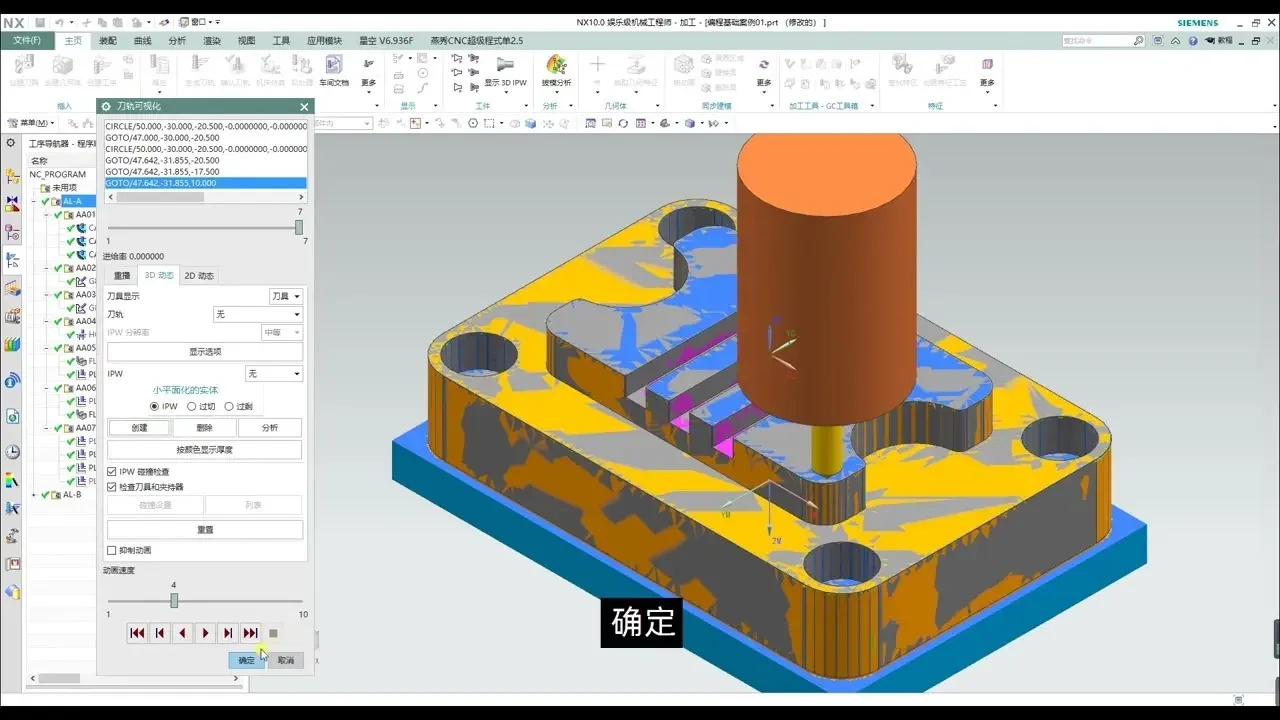The image size is (1280, 720).
Task: Switch to the 分析 ribbon tab
Action: coord(177,41)
